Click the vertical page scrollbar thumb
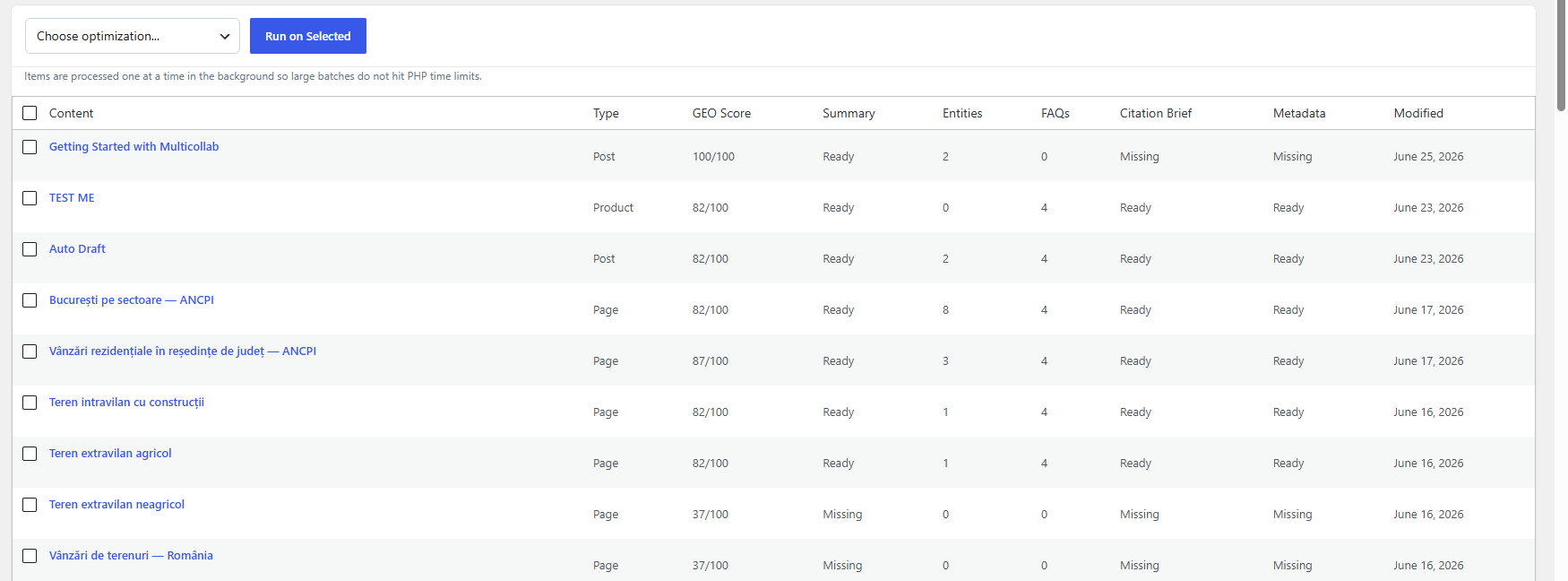This screenshot has width=1568, height=581. 1562,54
